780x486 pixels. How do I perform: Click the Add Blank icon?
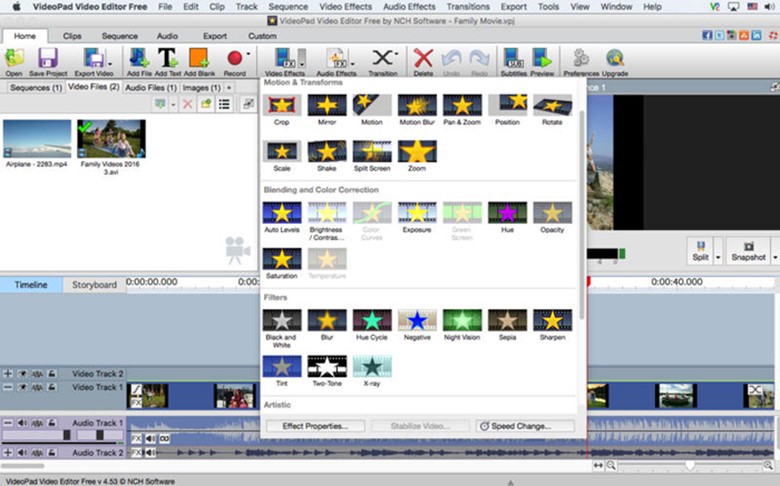[x=198, y=59]
